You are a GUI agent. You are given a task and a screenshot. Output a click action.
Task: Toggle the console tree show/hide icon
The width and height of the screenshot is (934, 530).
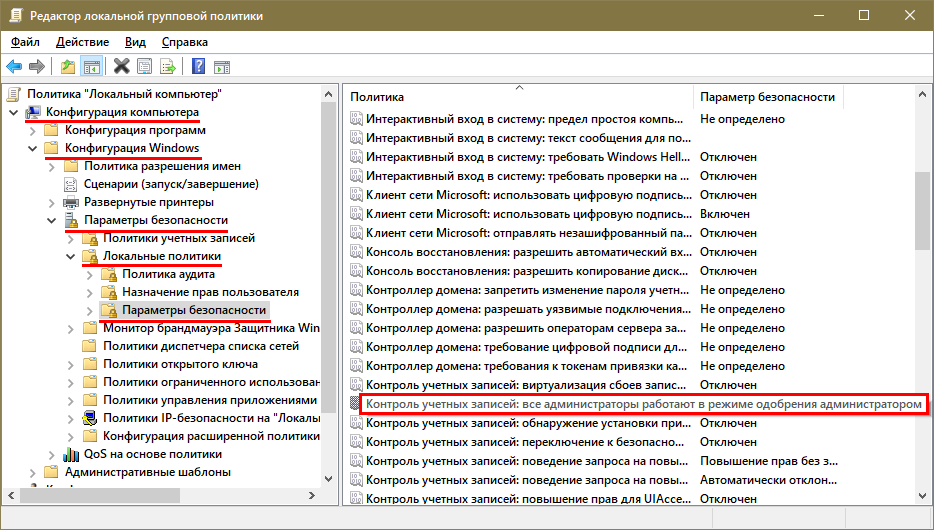point(91,67)
